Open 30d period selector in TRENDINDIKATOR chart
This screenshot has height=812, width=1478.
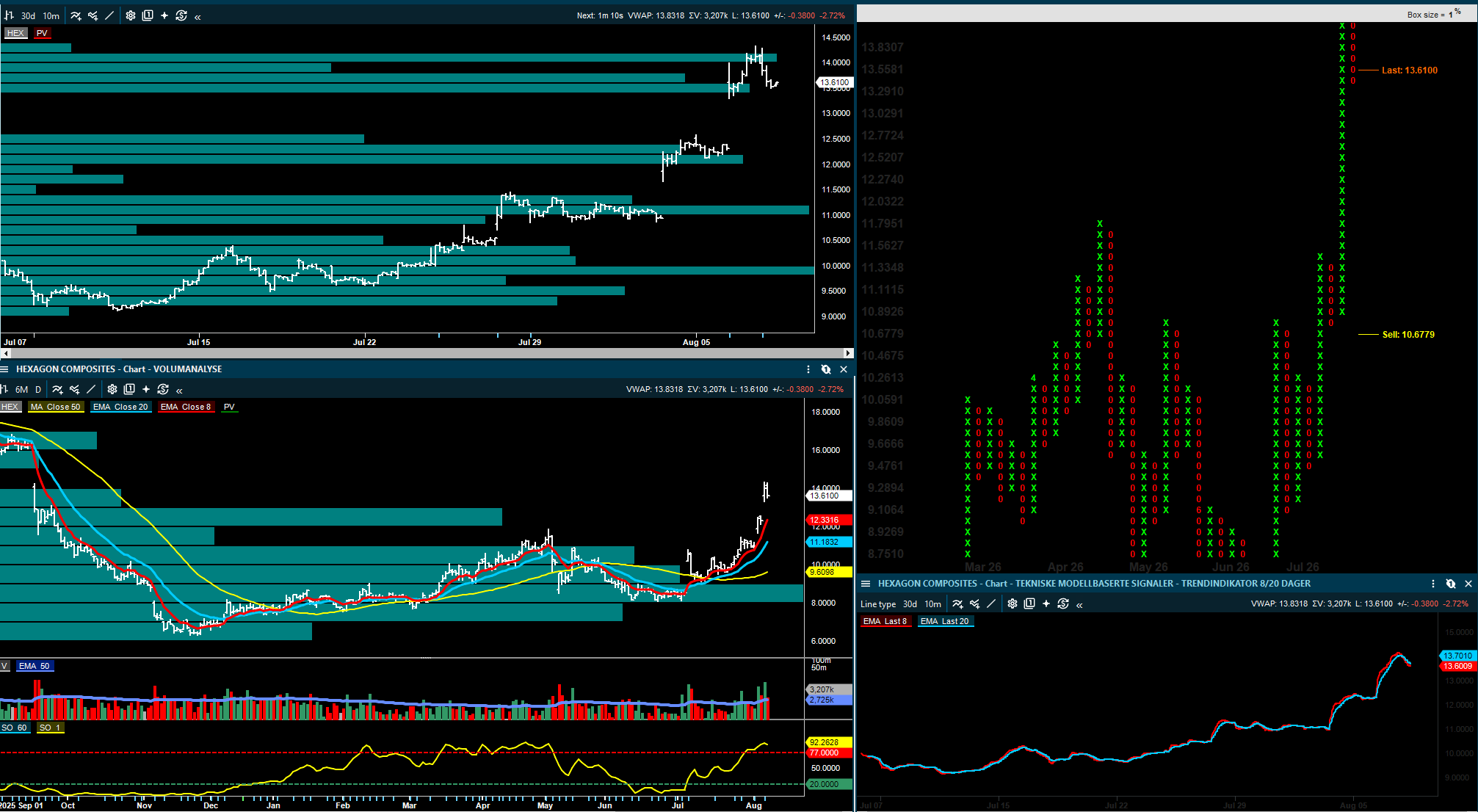coord(910,604)
